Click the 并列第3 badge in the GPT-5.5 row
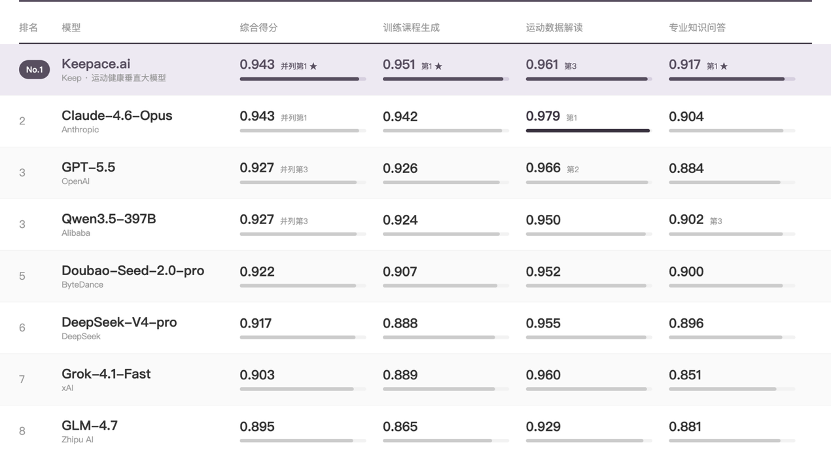The image size is (832, 472). point(294,170)
